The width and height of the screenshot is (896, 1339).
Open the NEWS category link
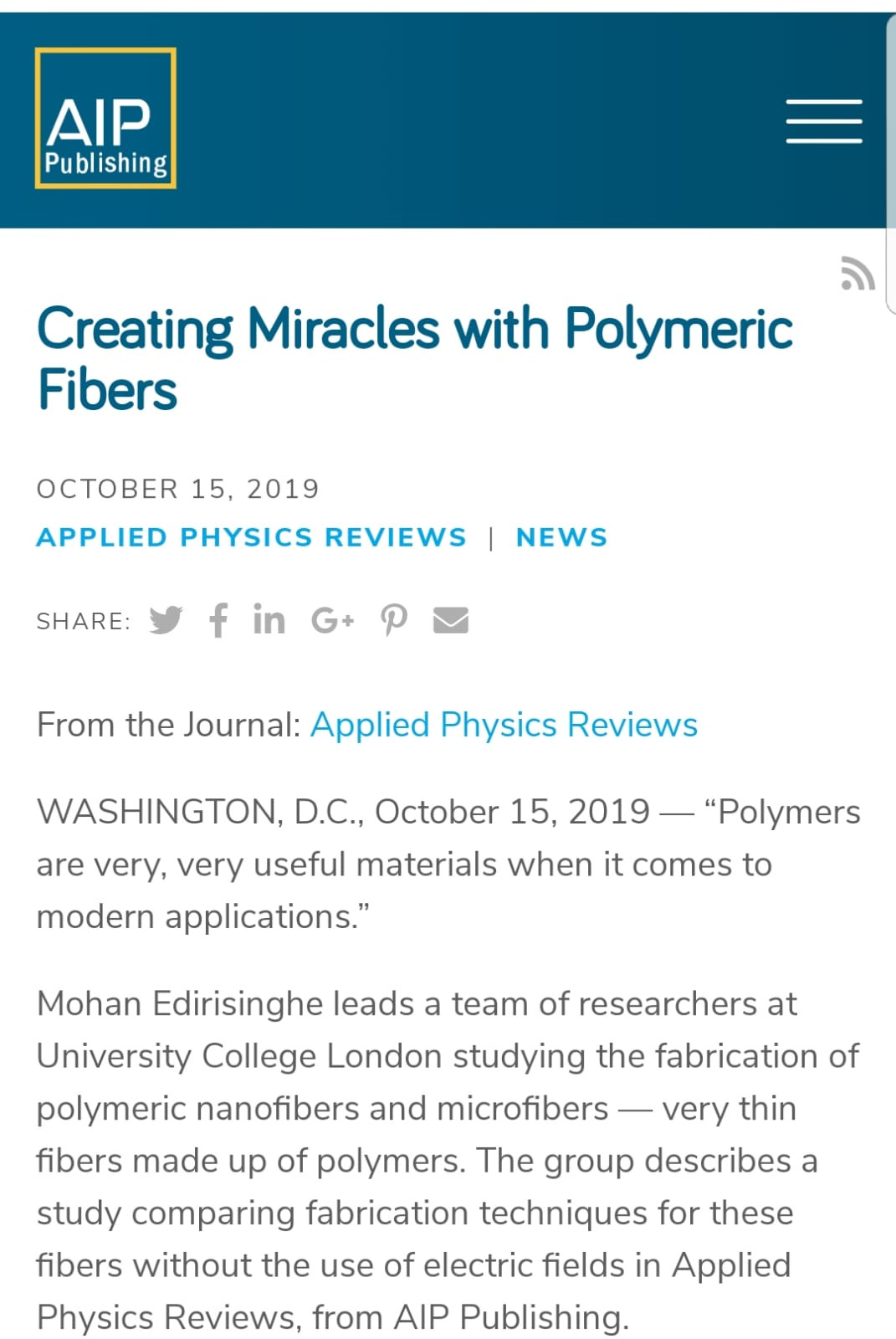(x=561, y=537)
